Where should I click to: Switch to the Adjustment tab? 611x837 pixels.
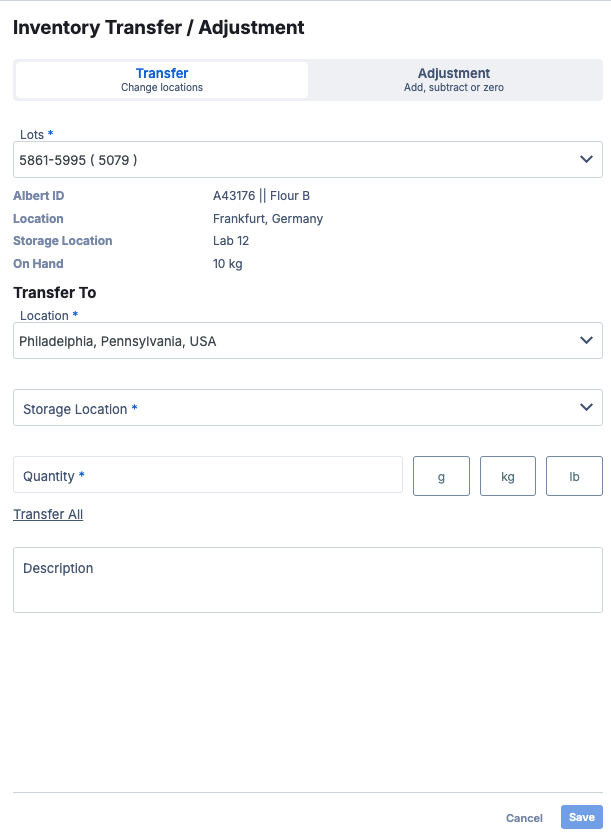click(x=454, y=80)
